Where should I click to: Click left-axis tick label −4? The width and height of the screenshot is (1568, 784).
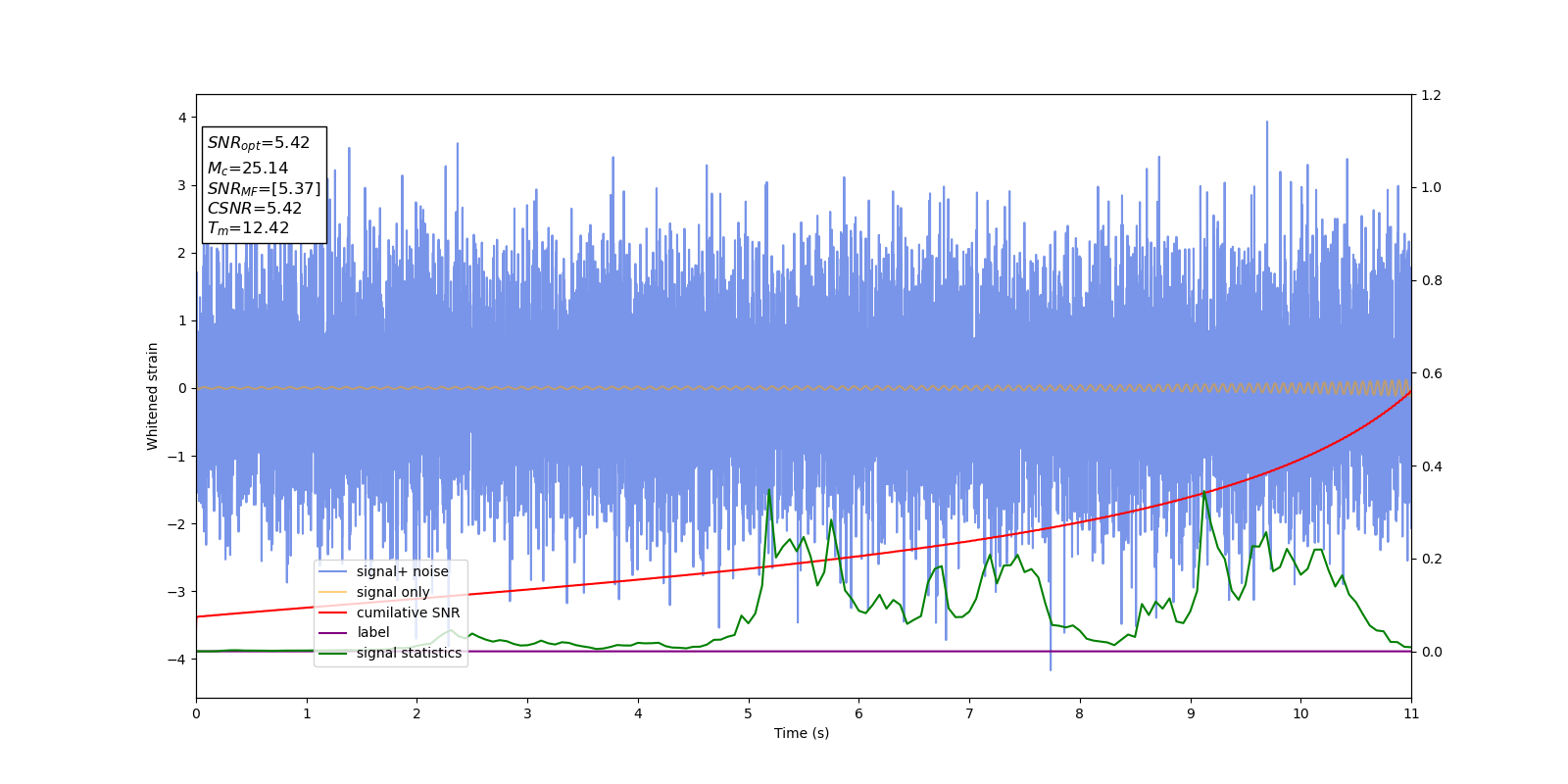pyautogui.click(x=177, y=660)
